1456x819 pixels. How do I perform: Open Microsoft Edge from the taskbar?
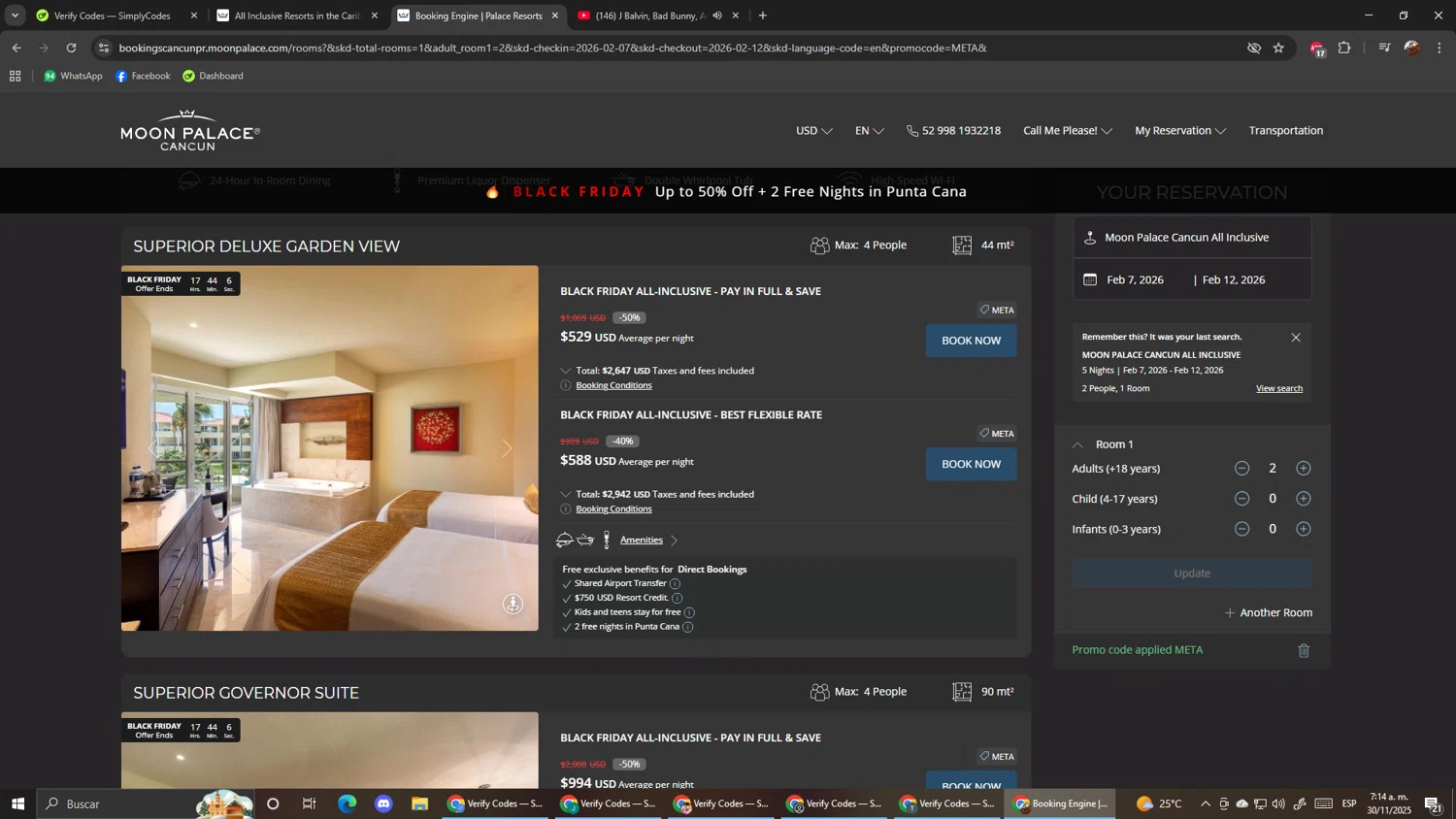click(347, 803)
